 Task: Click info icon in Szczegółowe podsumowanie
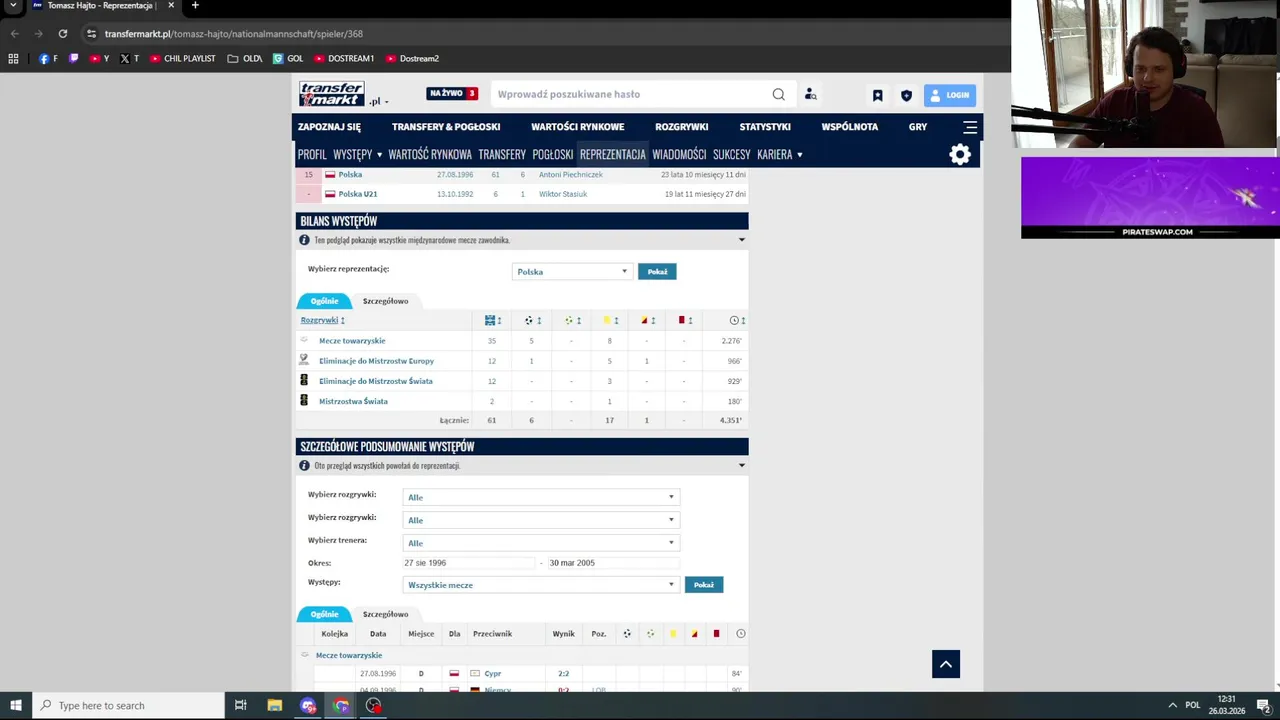pos(304,465)
